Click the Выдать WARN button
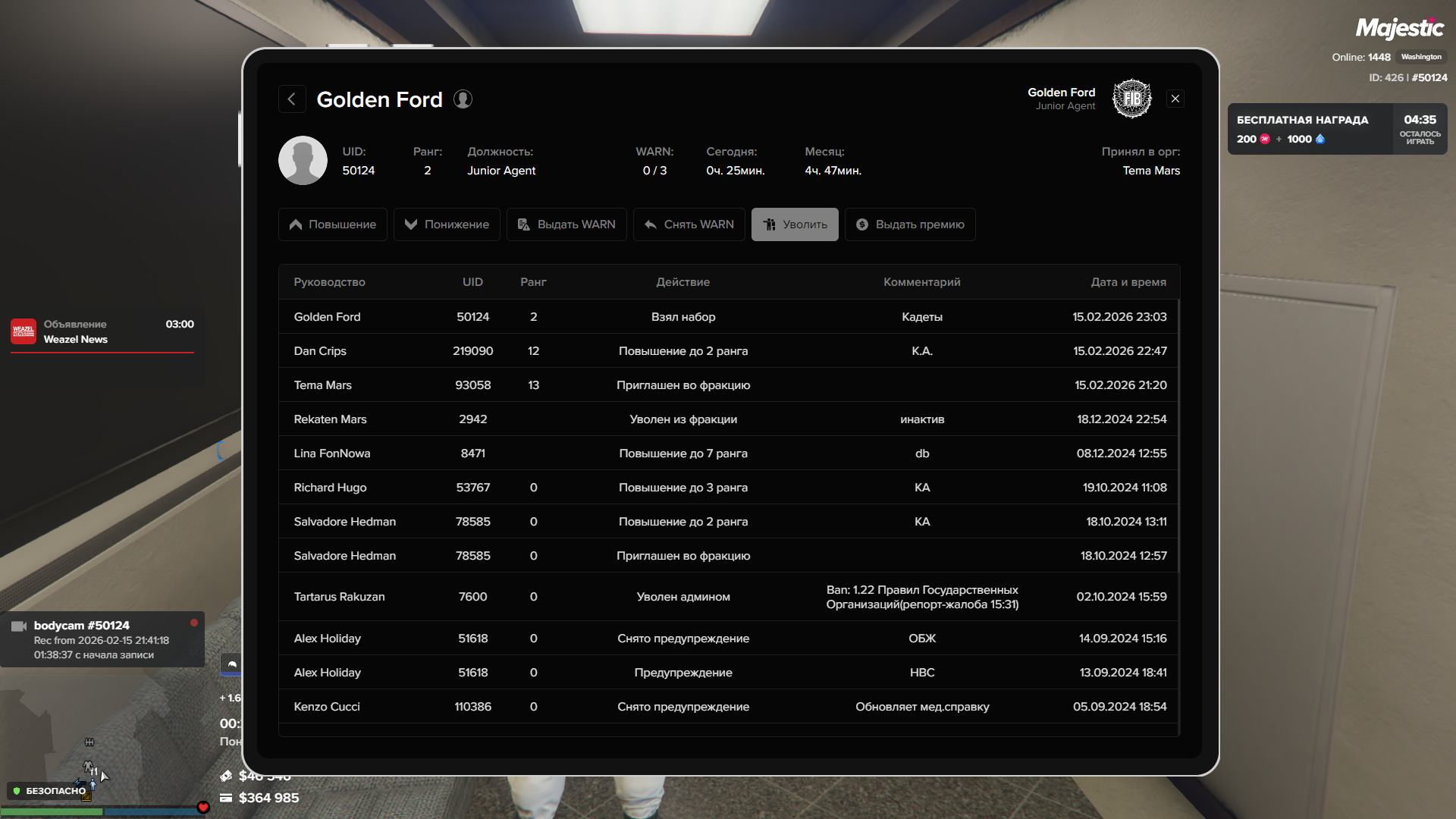 click(x=566, y=224)
